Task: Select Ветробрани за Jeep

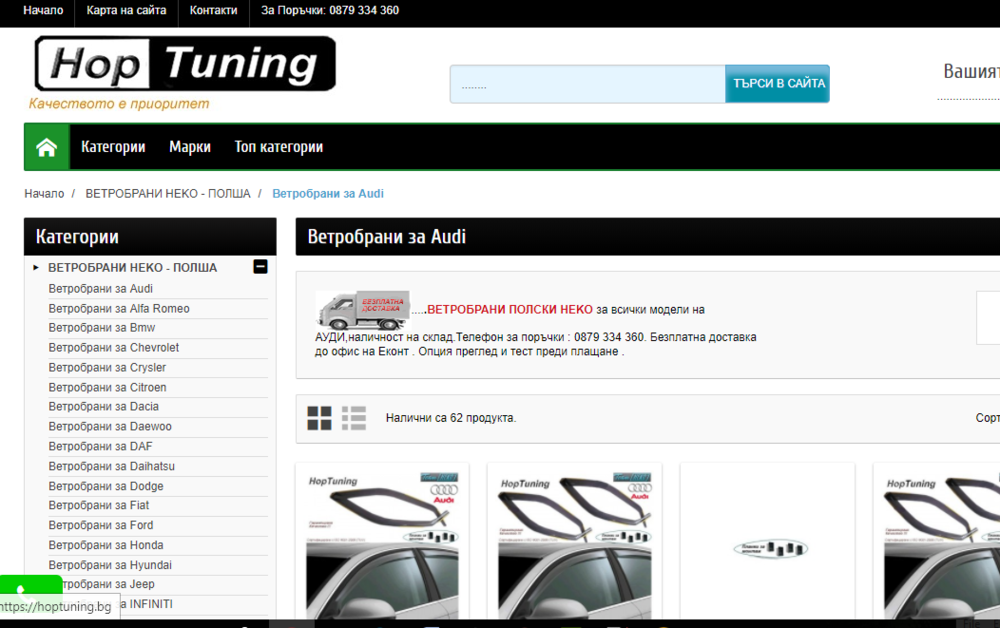Action: click(108, 585)
